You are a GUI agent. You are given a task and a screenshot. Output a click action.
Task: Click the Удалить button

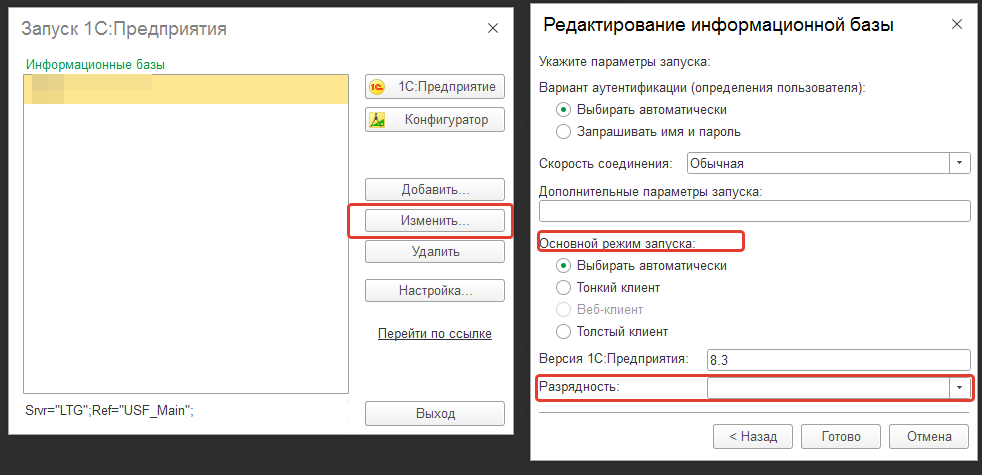(x=435, y=251)
